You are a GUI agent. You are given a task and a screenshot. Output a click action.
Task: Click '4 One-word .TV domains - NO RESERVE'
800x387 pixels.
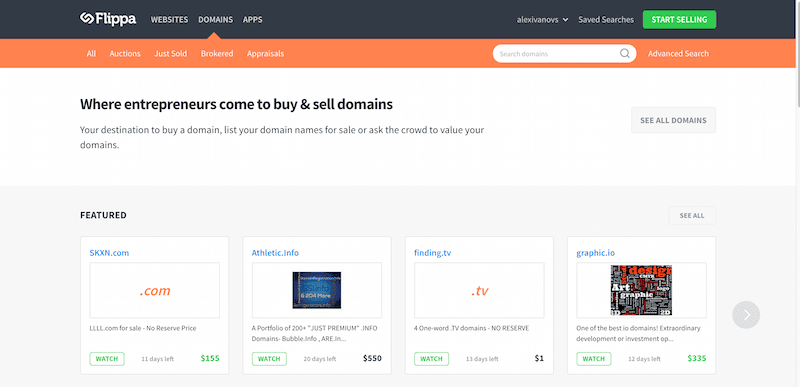click(471, 328)
